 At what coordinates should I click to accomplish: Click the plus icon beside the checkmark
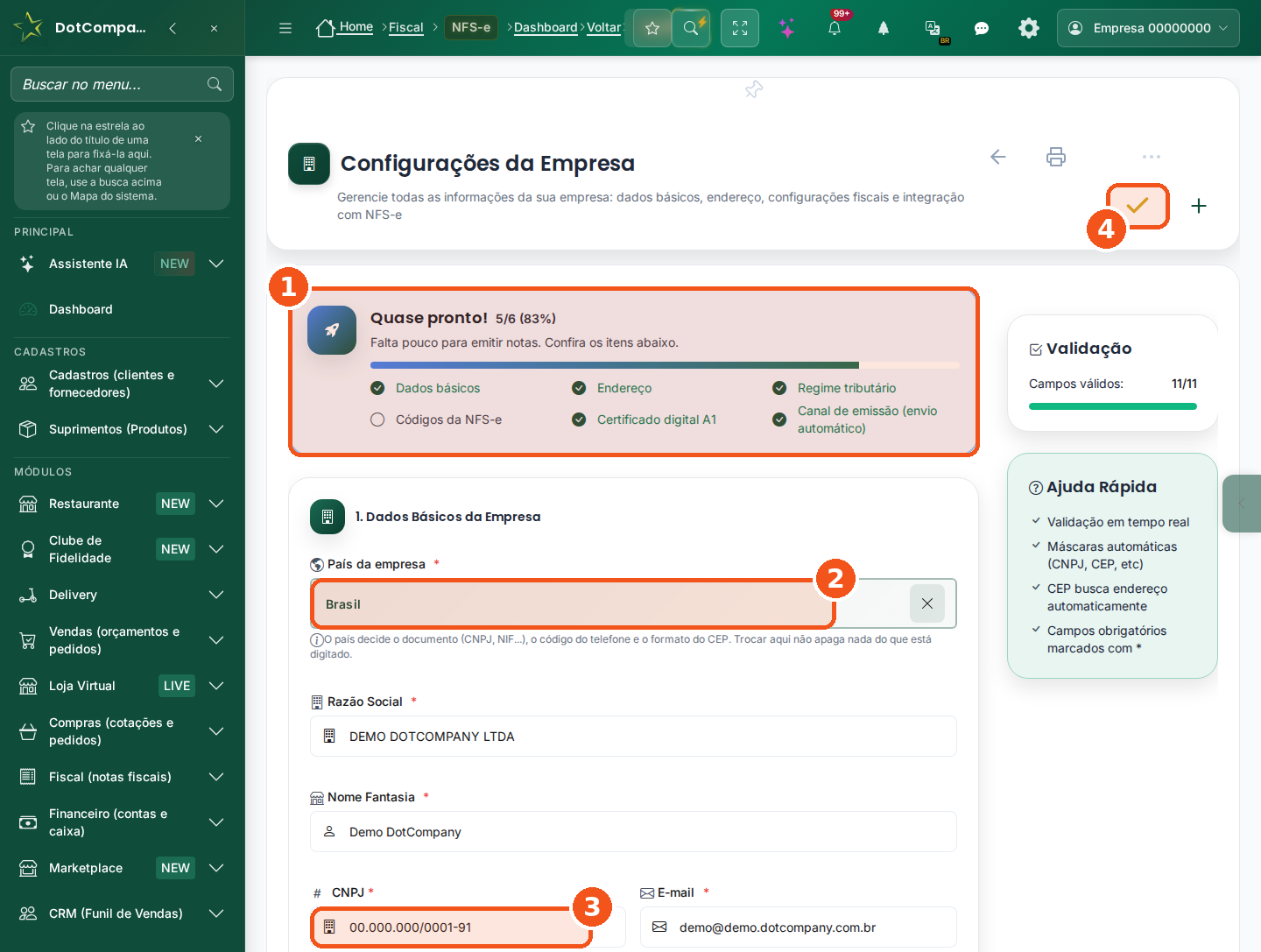point(1199,206)
